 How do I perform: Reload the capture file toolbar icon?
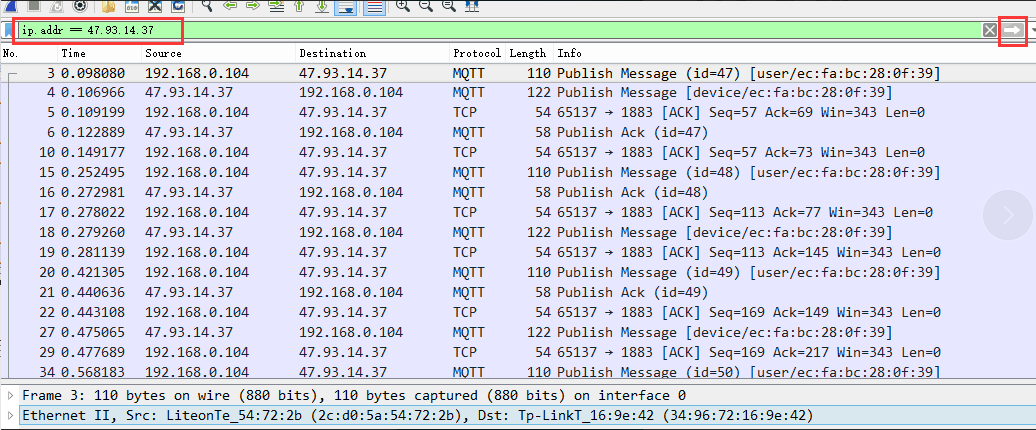click(178, 6)
